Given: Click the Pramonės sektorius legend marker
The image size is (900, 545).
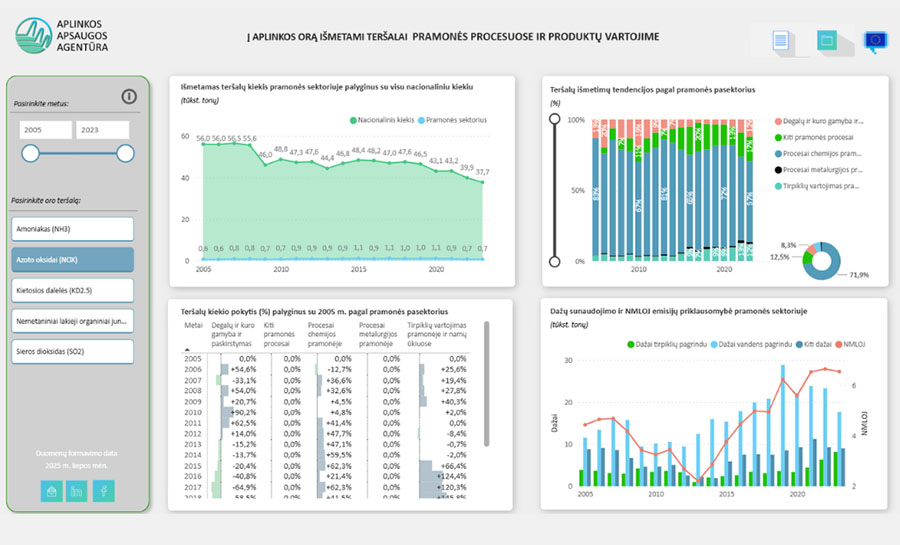Looking at the screenshot, I should (x=421, y=120).
